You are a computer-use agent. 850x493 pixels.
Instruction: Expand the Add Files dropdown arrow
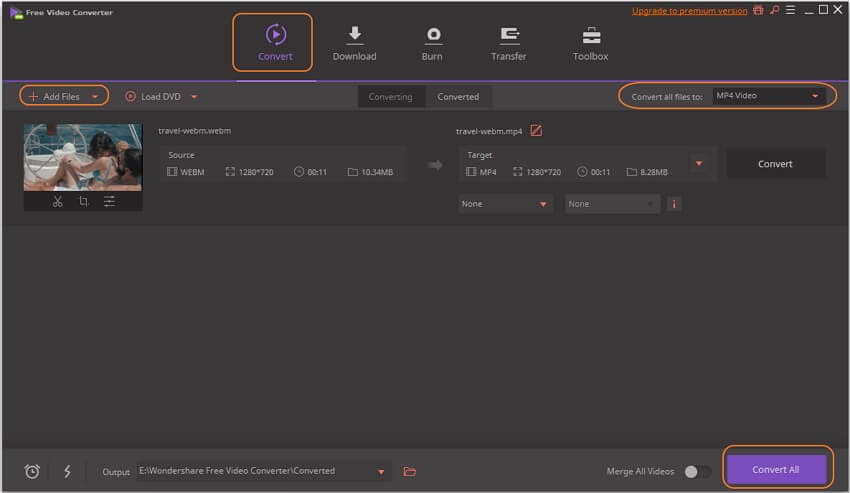coord(95,97)
